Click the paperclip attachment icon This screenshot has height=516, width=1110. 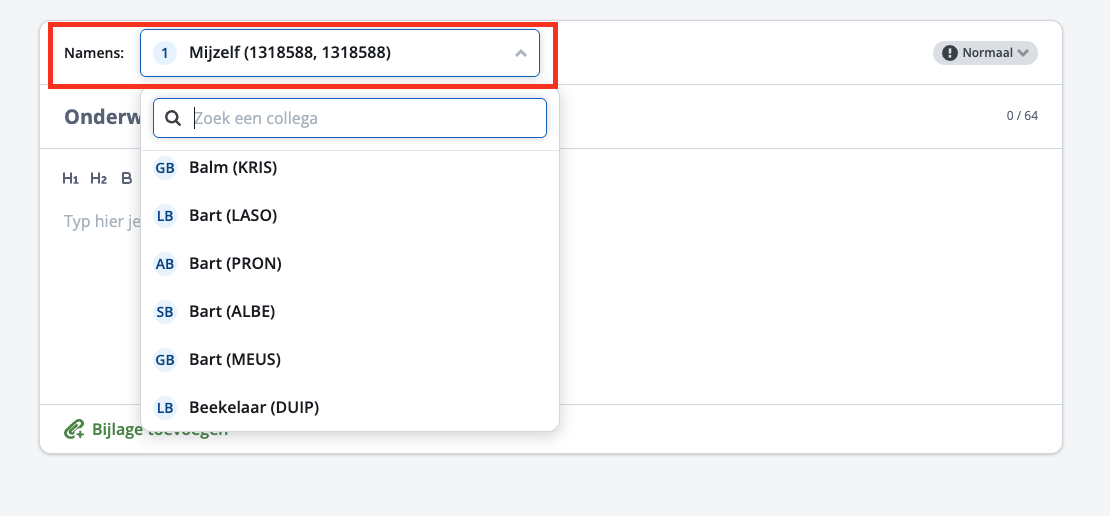(x=74, y=430)
